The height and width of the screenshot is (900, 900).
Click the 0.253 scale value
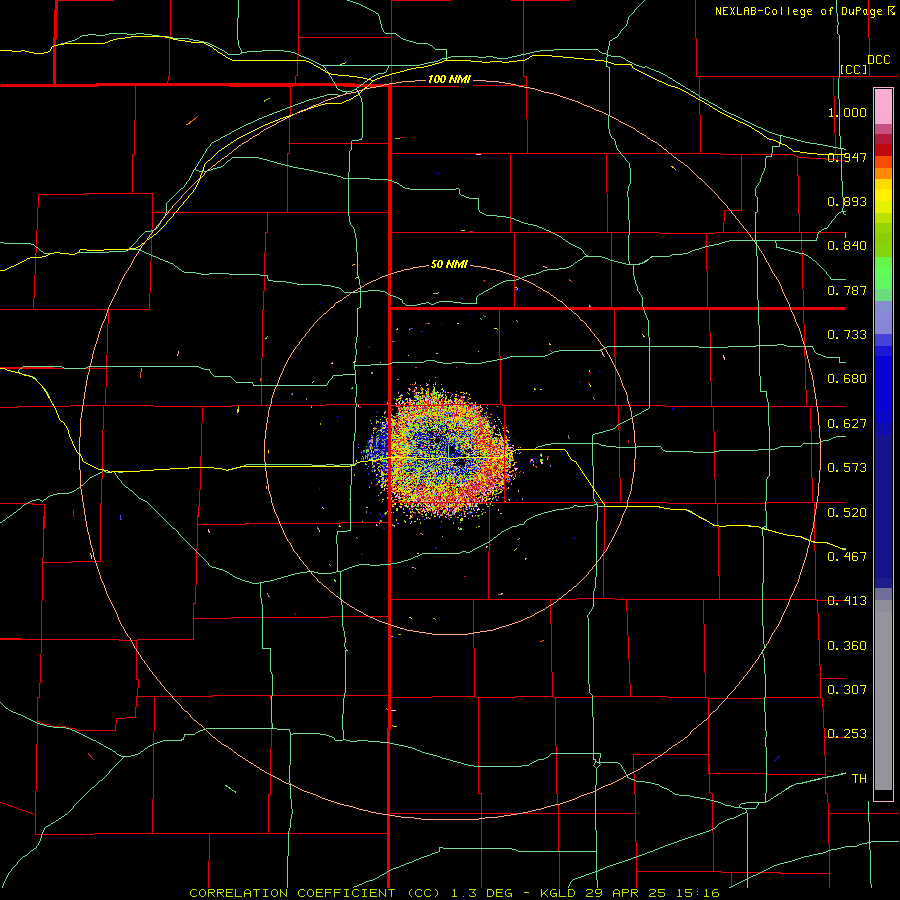point(847,734)
